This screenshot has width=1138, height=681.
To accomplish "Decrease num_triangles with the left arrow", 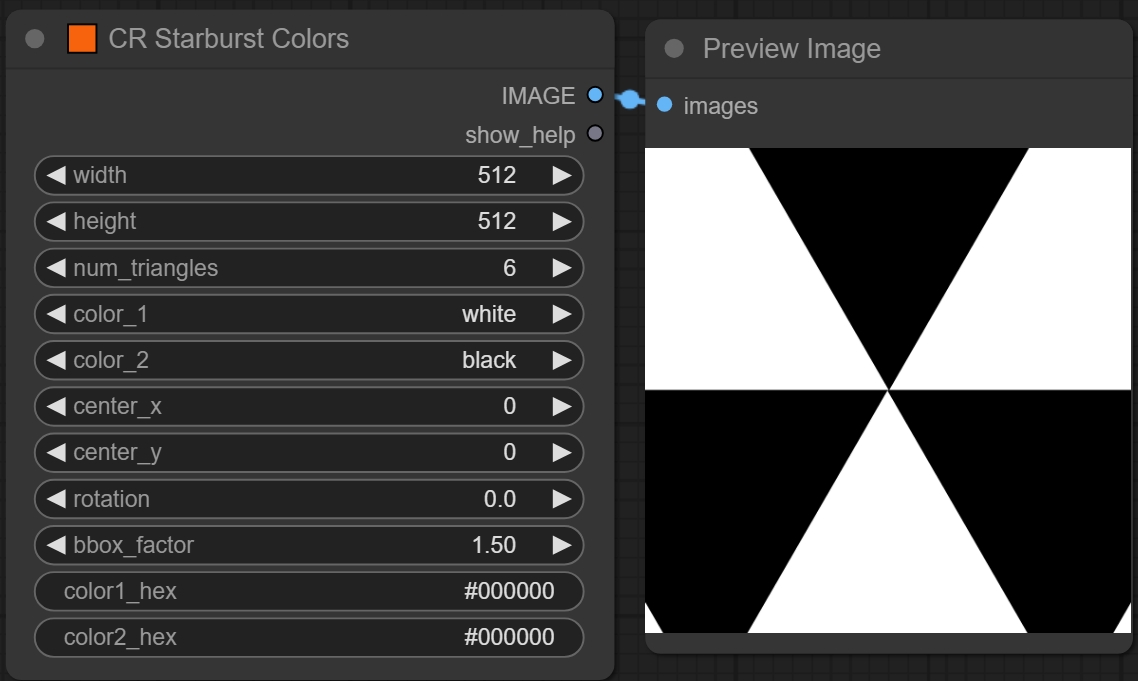I will 56,268.
